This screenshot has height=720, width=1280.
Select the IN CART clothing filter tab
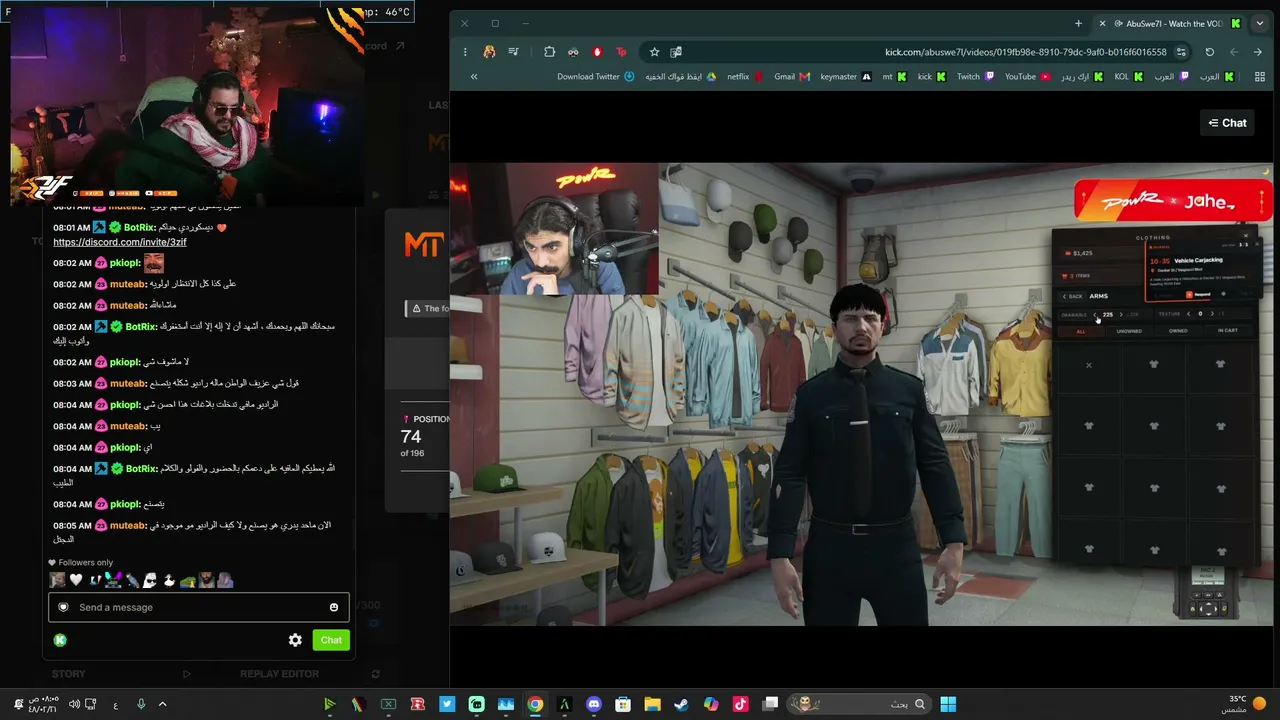[1227, 331]
